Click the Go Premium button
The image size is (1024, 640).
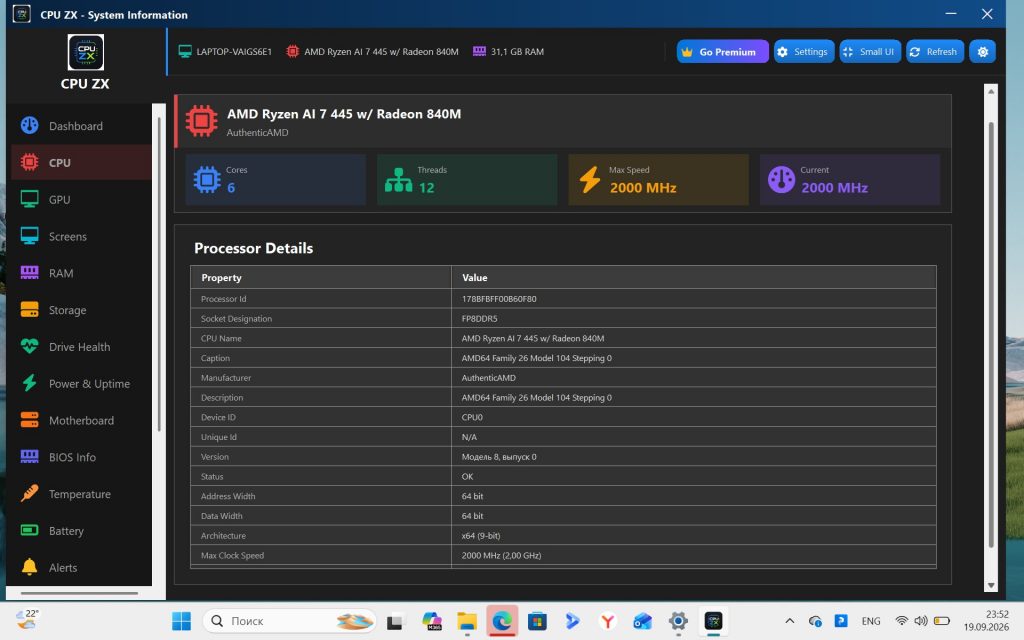[x=722, y=52]
